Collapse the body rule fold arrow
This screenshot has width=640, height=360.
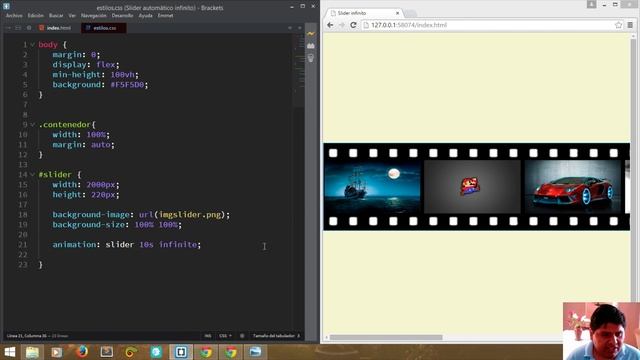click(33, 44)
